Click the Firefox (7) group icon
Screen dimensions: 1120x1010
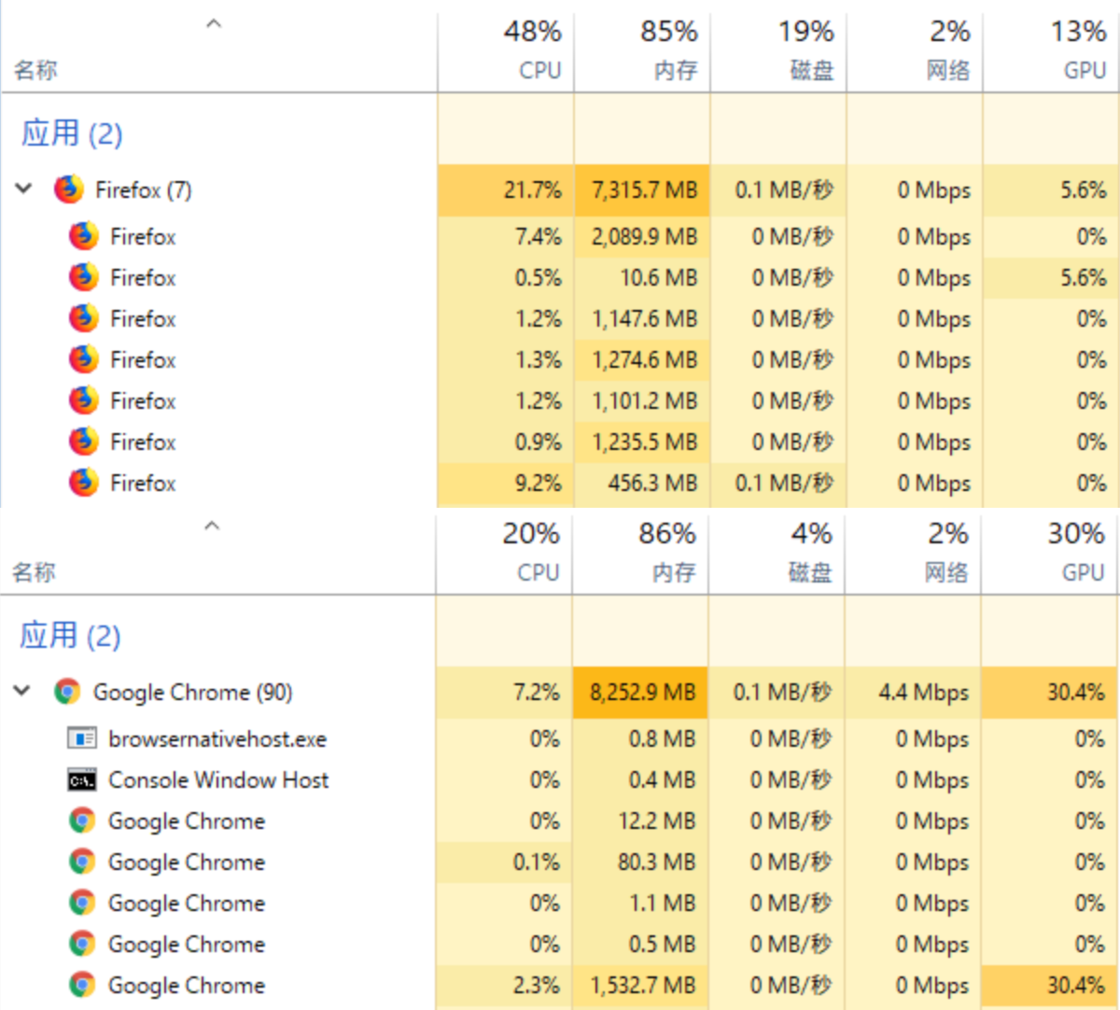(69, 189)
